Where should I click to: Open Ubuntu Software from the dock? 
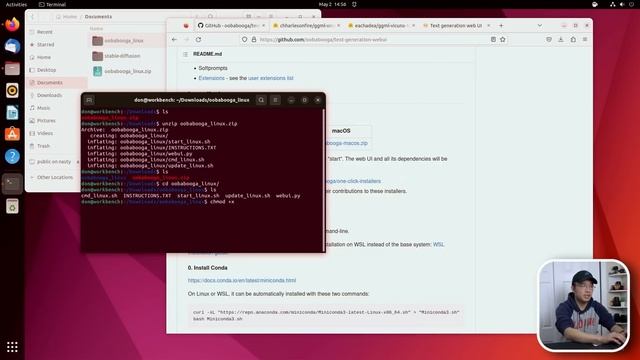click(12, 134)
